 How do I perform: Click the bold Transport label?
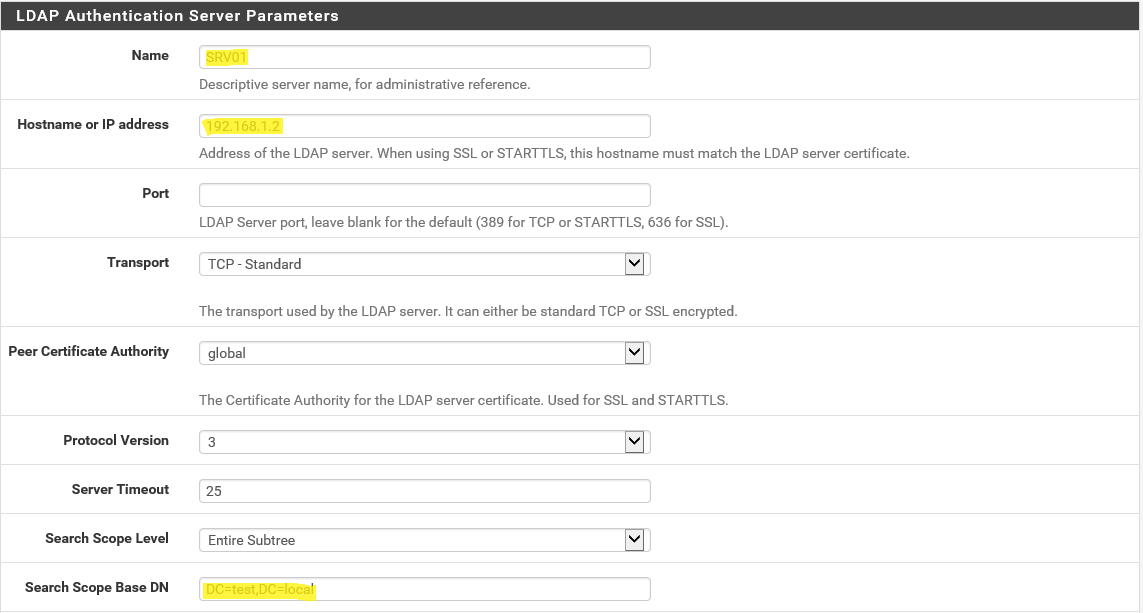tap(138, 262)
